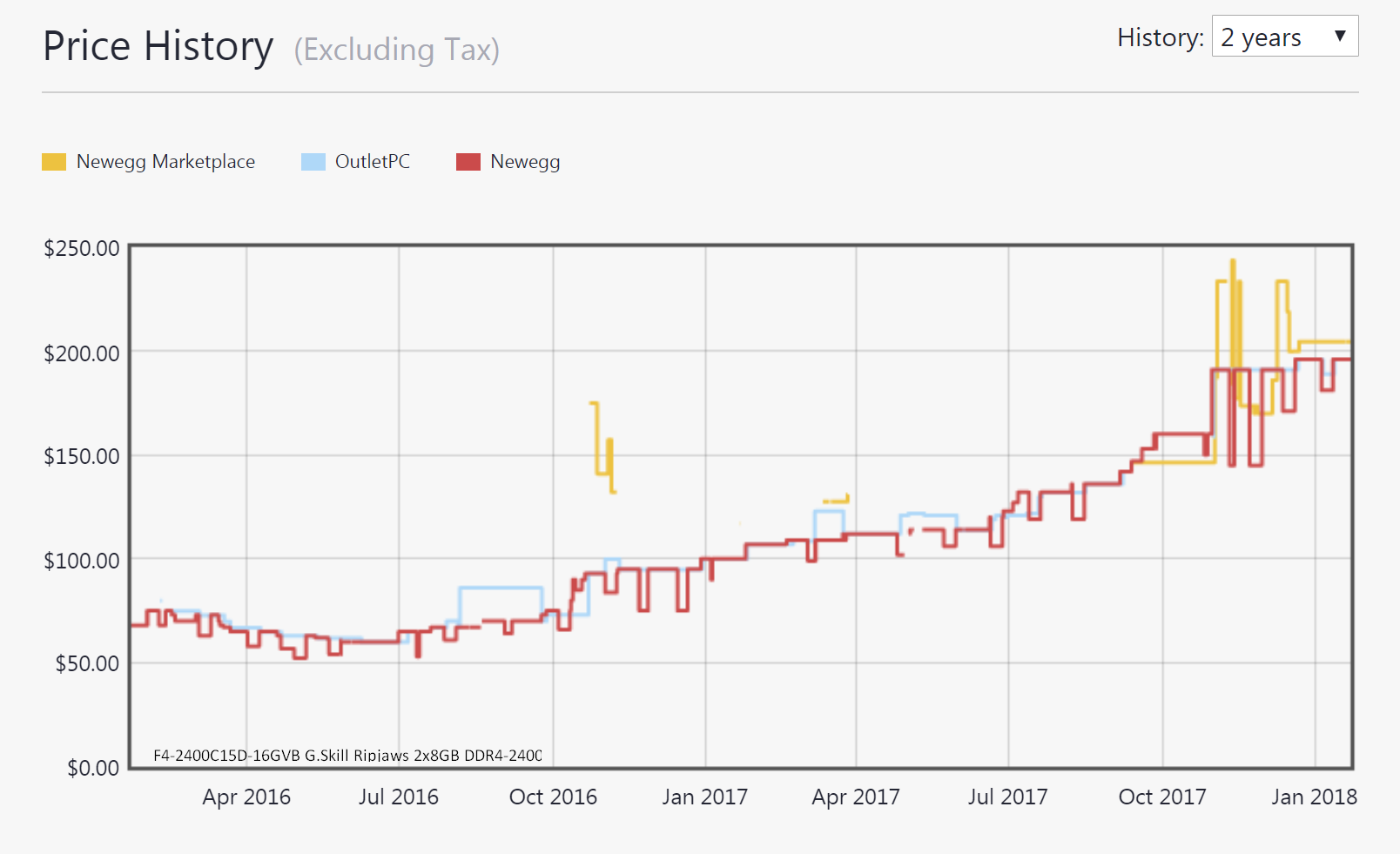Click the History: label beside the dropdown

click(x=1160, y=37)
